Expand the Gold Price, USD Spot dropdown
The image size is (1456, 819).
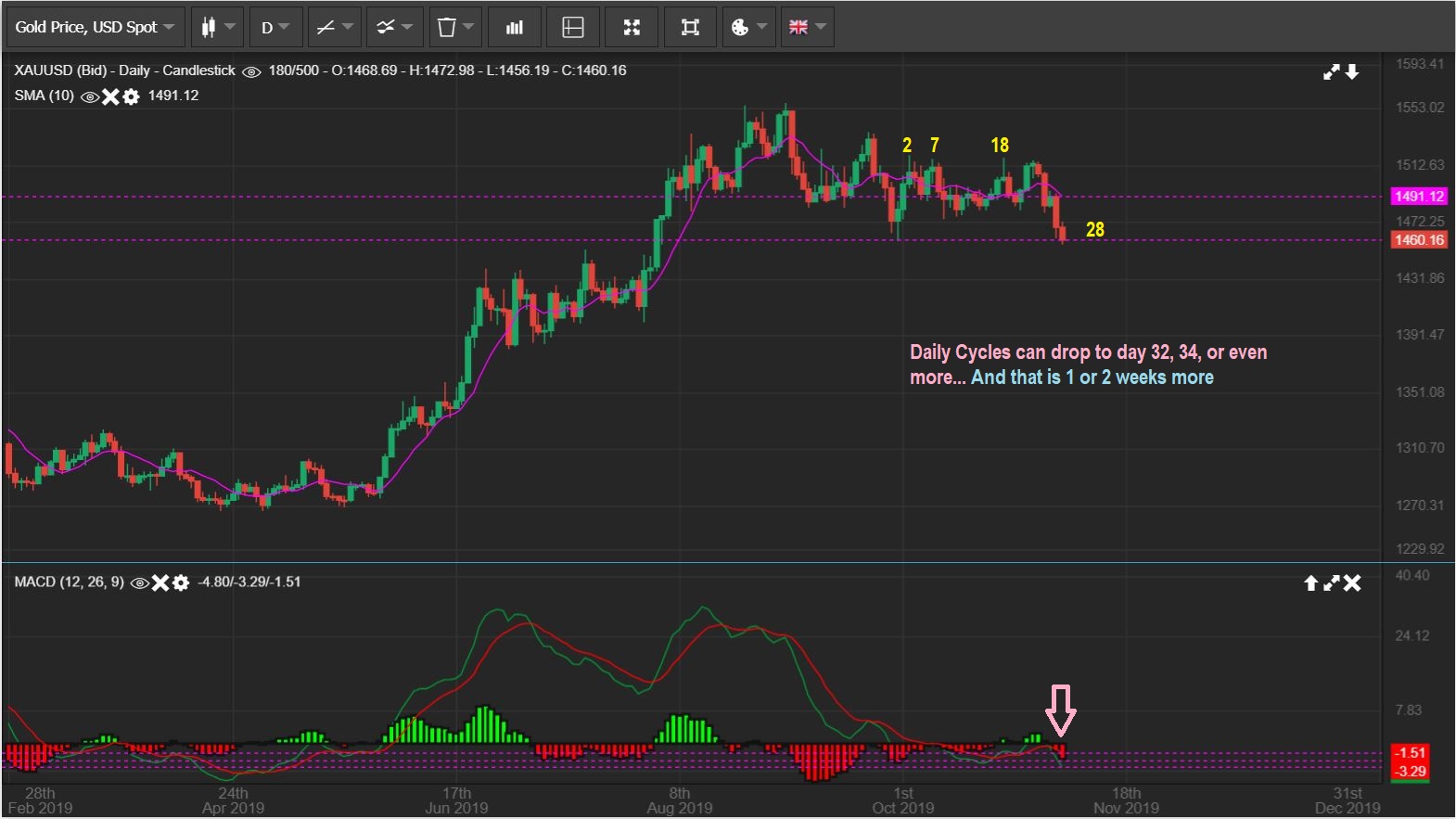95,27
